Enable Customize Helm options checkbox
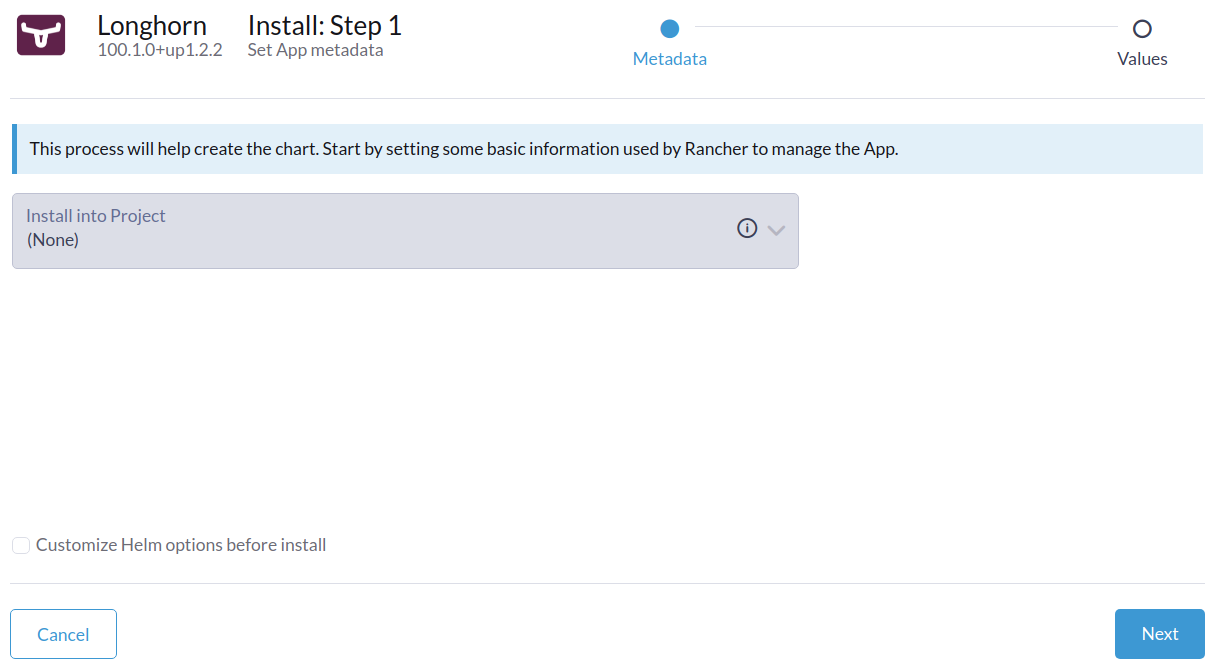 [21, 546]
